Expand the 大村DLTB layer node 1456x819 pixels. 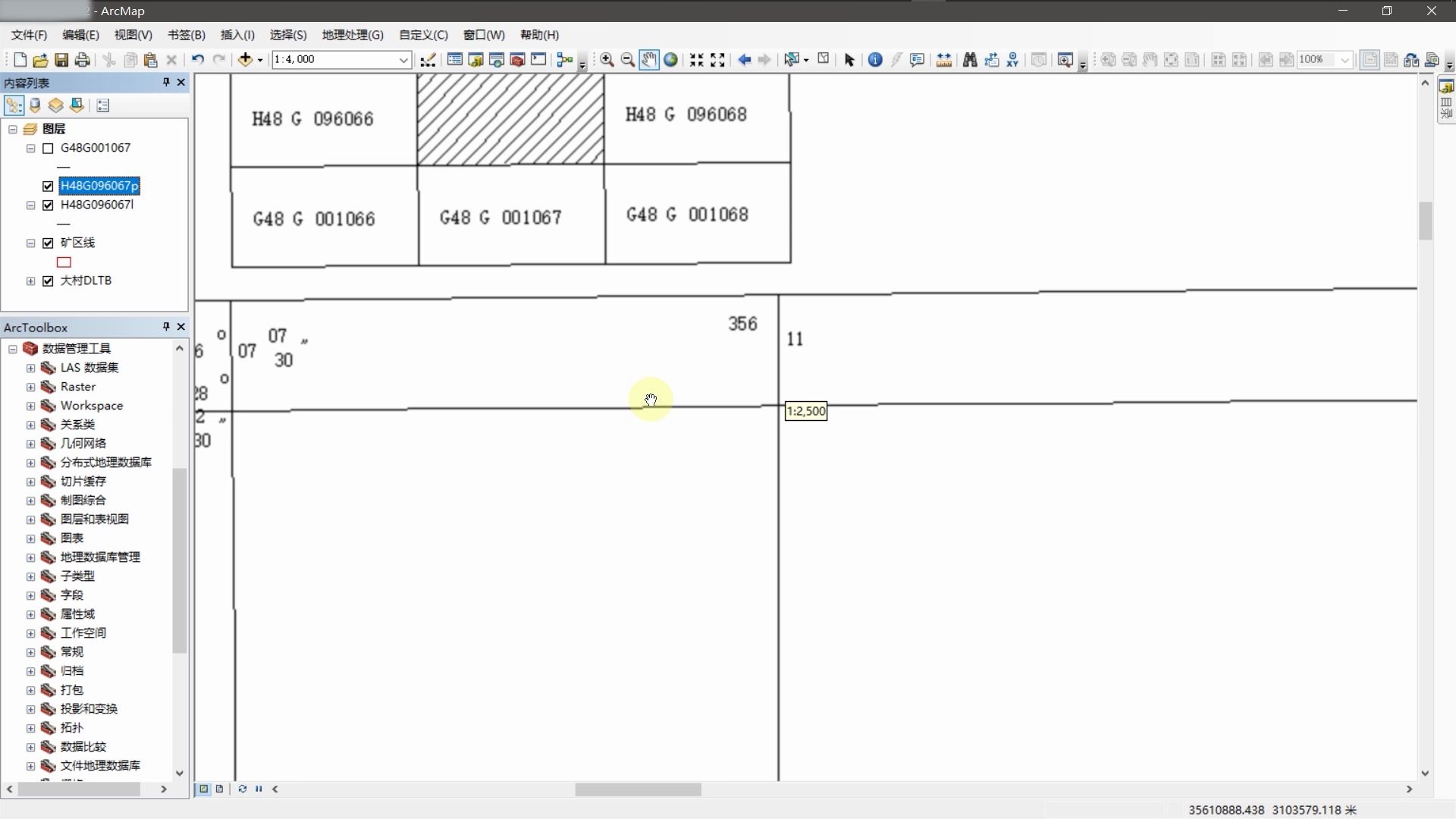pyautogui.click(x=30, y=281)
